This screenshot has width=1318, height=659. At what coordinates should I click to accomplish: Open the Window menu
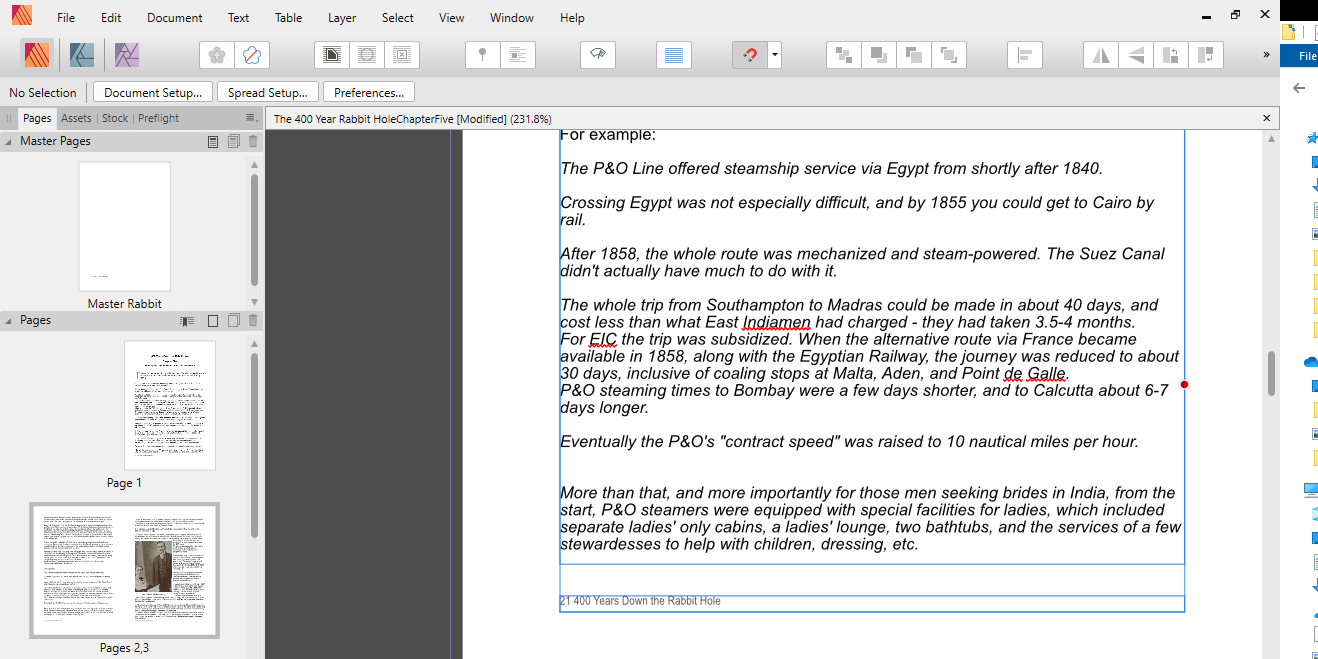(x=512, y=18)
